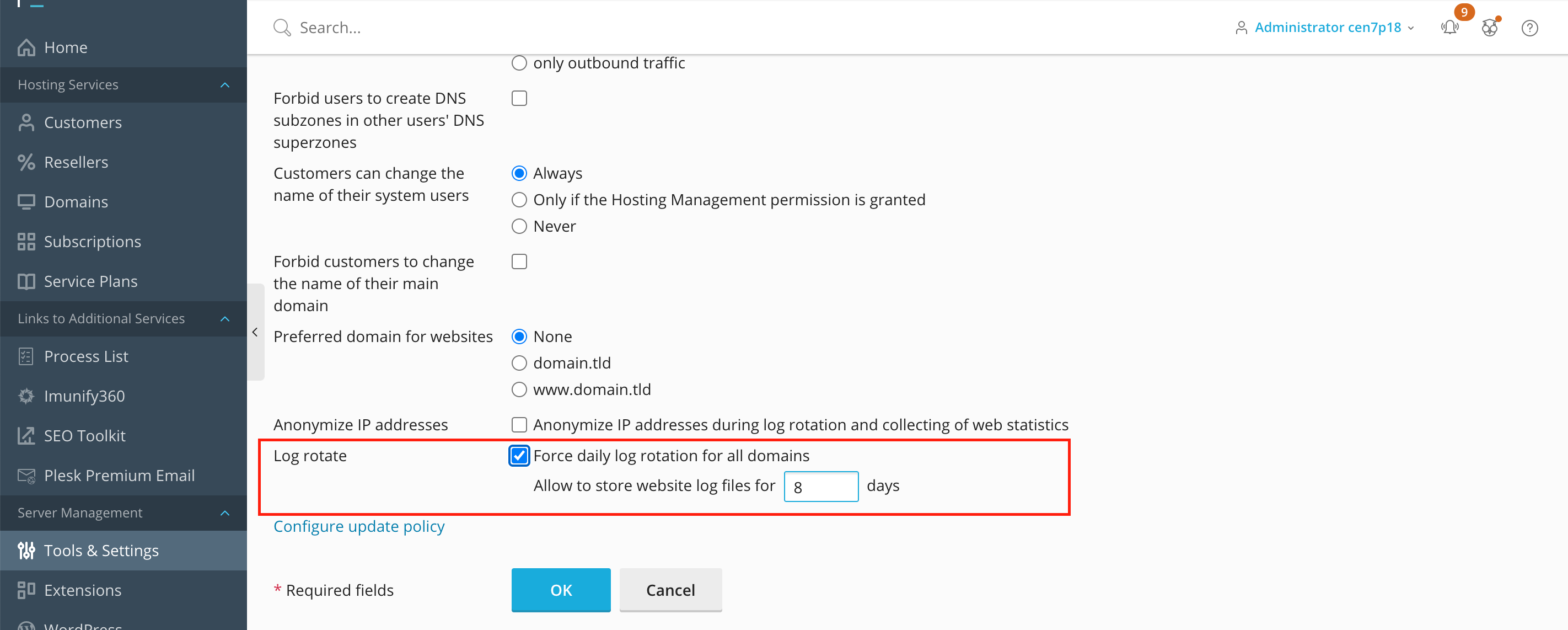The image size is (1568, 630).
Task: Open the Administrator account dropdown
Action: click(1327, 28)
